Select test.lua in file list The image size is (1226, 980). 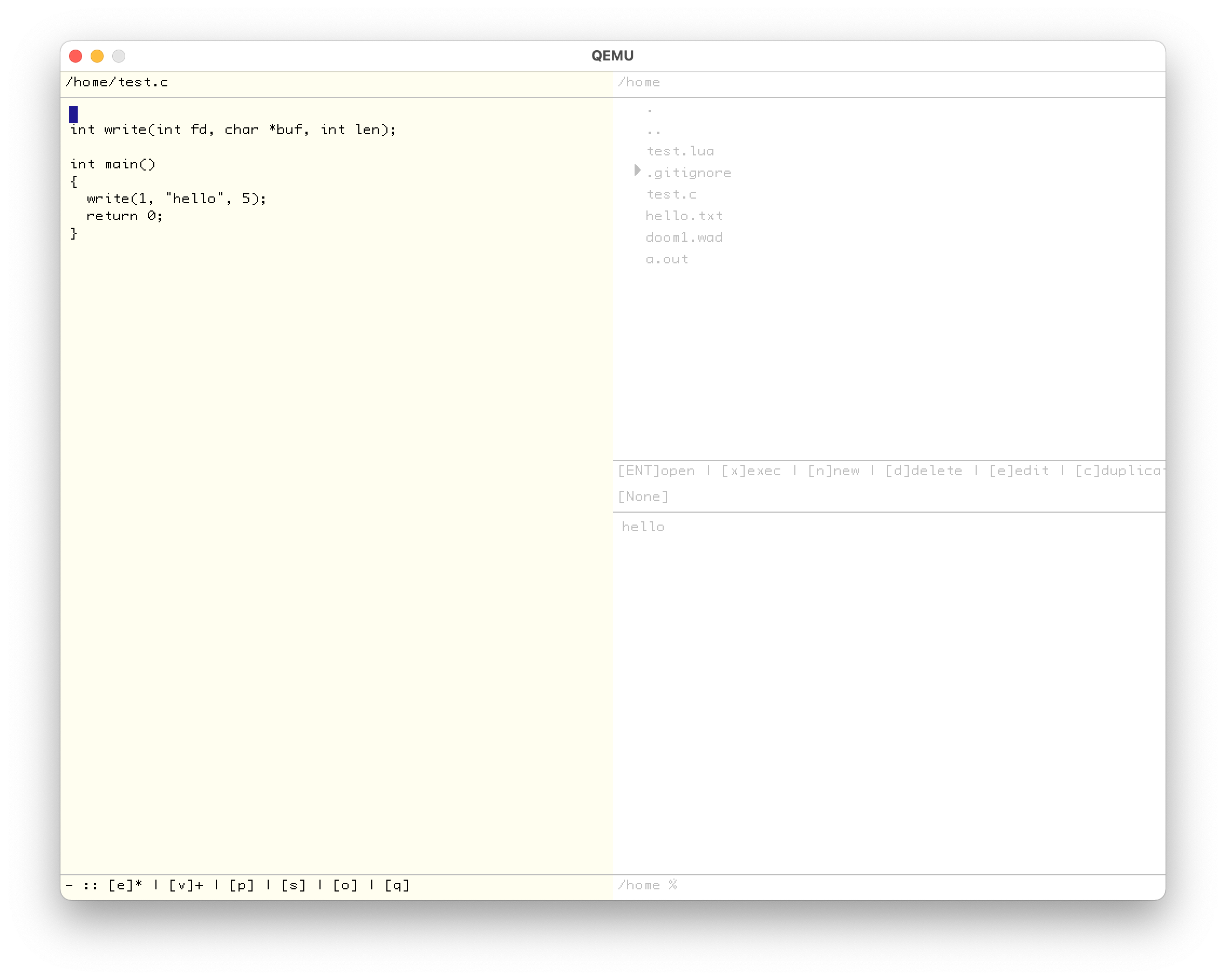pos(680,151)
